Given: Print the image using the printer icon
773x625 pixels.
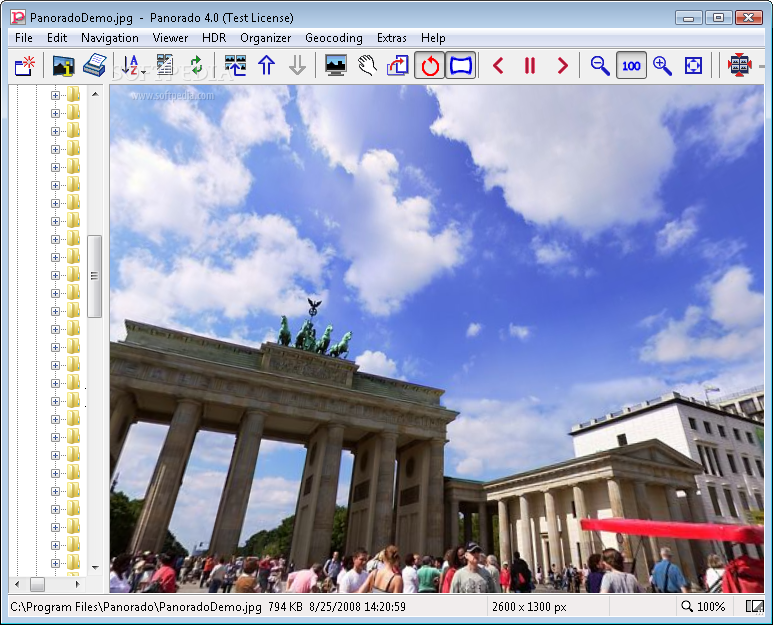Looking at the screenshot, I should point(95,66).
